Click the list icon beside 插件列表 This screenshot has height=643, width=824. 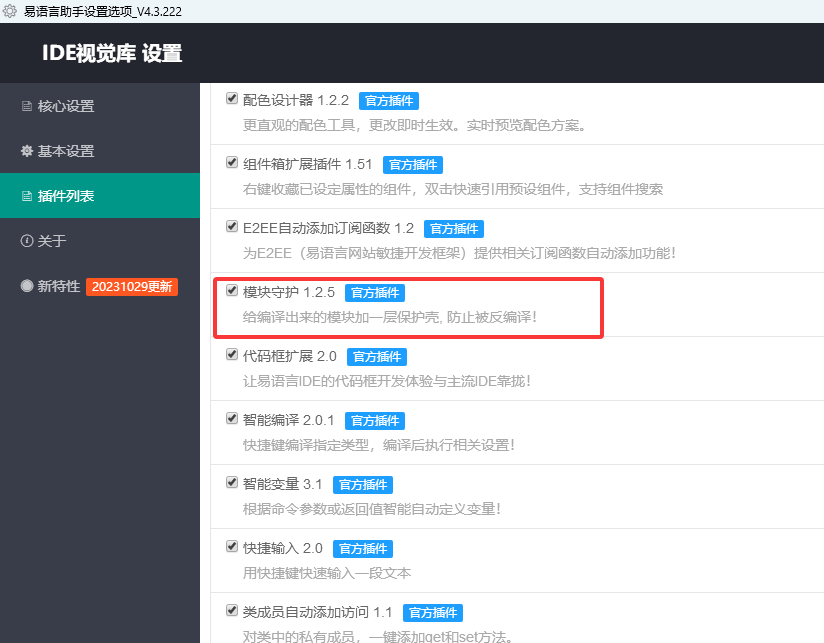(27, 196)
